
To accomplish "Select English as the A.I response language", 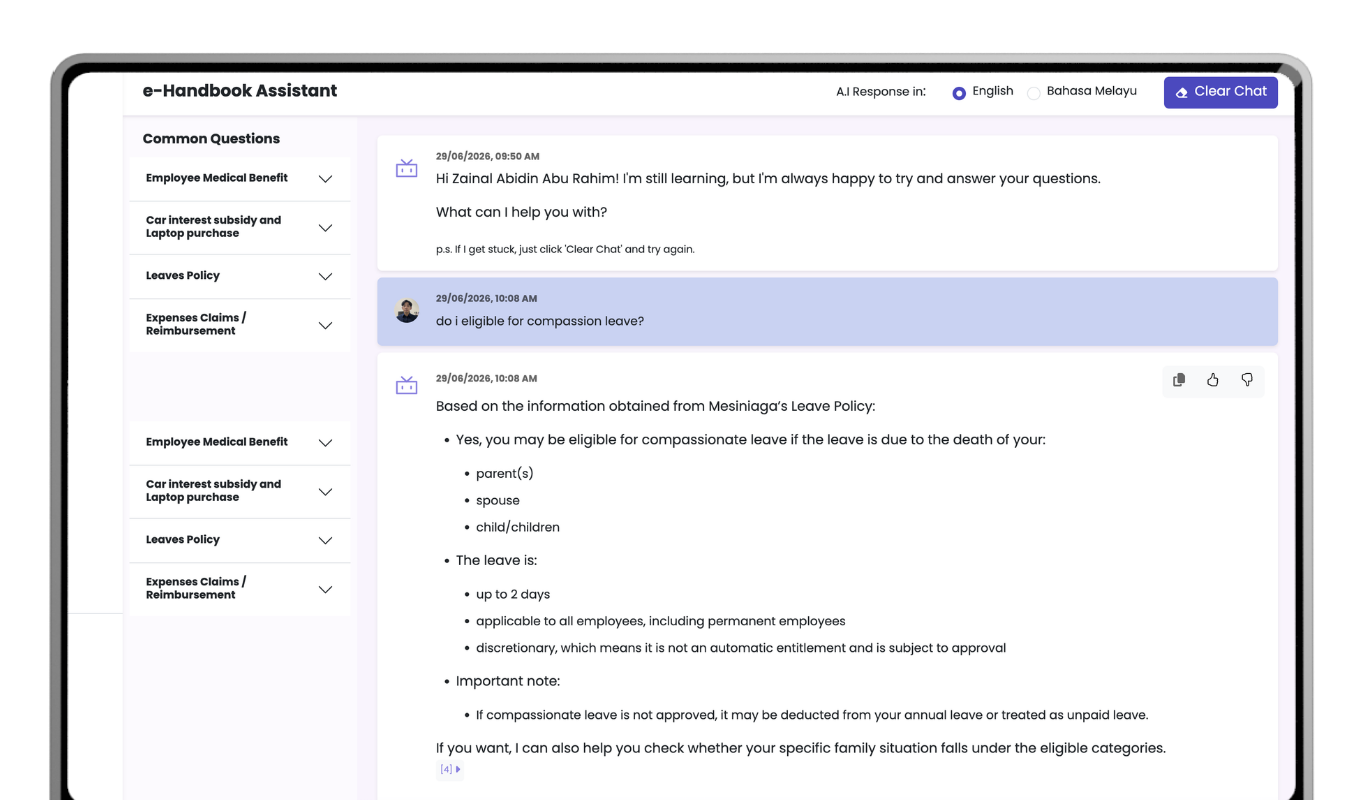I will (x=959, y=93).
